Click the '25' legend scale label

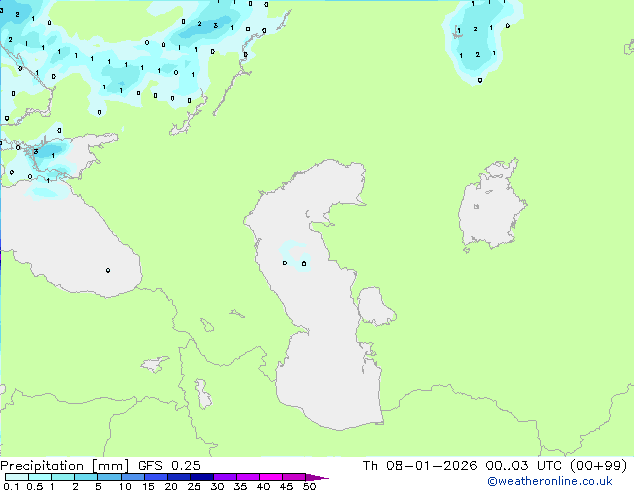click(x=194, y=486)
